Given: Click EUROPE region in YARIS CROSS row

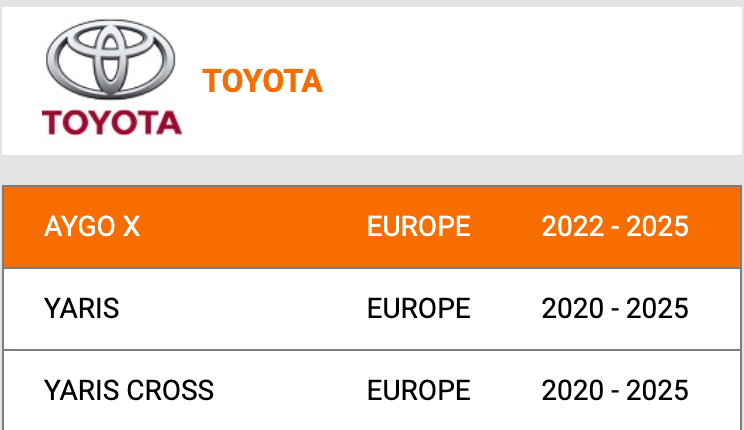Looking at the screenshot, I should [x=418, y=390].
